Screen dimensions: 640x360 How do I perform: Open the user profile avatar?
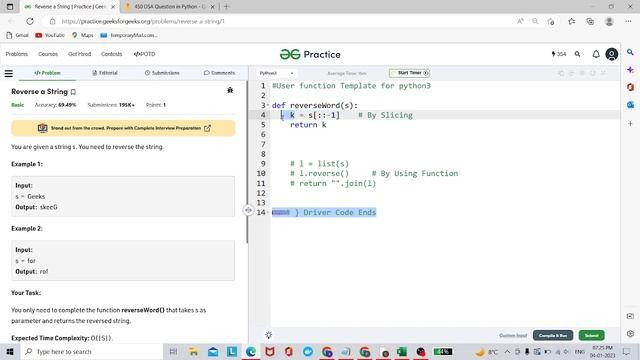pyautogui.click(x=611, y=54)
